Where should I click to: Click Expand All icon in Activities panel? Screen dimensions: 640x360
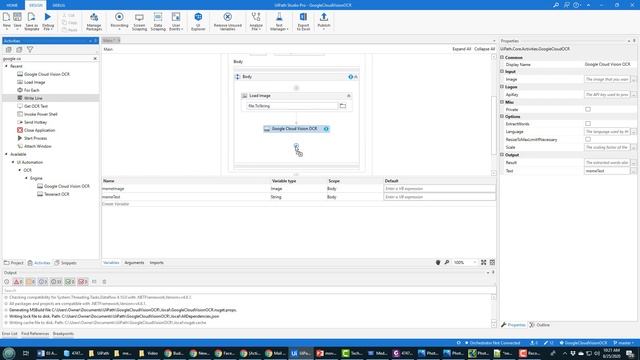(9, 50)
